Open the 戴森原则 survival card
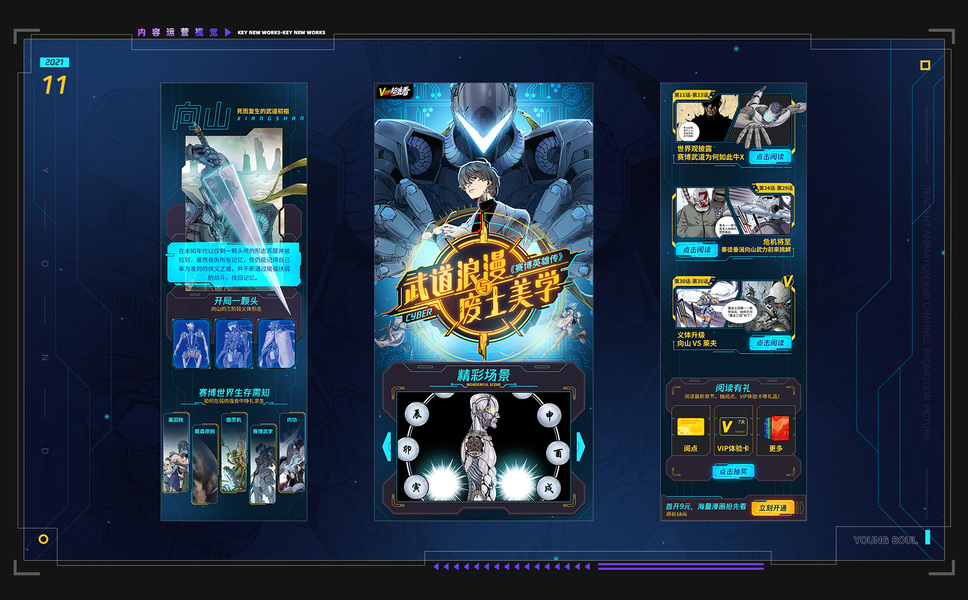This screenshot has width=968, height=600. point(204,465)
